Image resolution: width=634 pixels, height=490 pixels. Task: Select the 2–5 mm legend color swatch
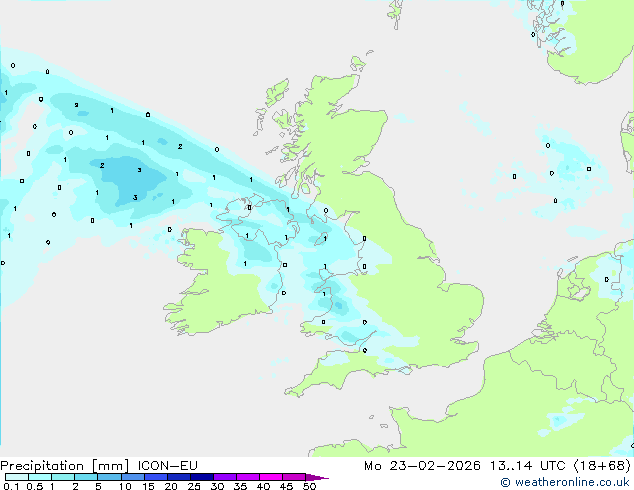coord(86,477)
